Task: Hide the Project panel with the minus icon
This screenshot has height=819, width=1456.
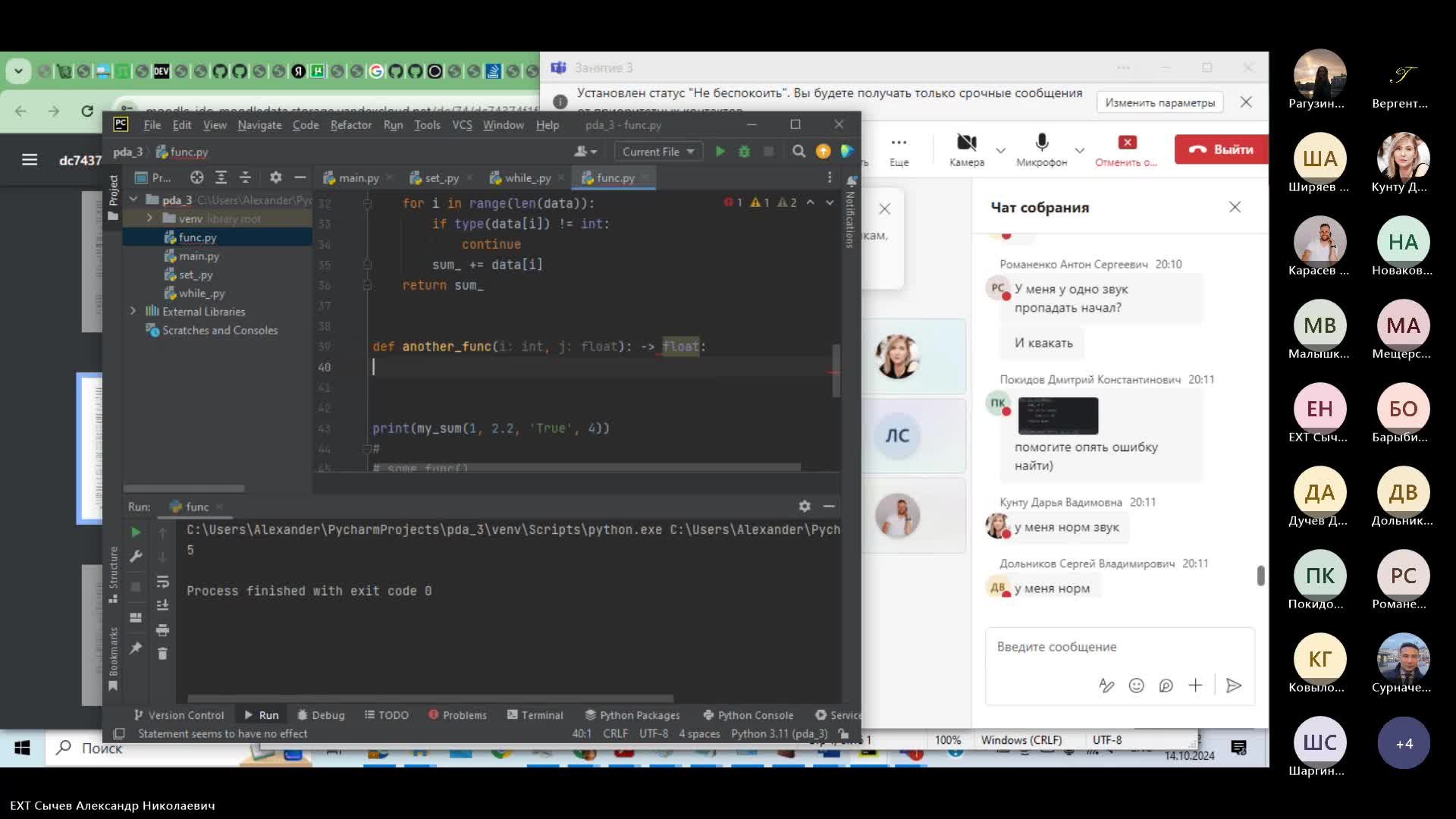Action: 300,177
